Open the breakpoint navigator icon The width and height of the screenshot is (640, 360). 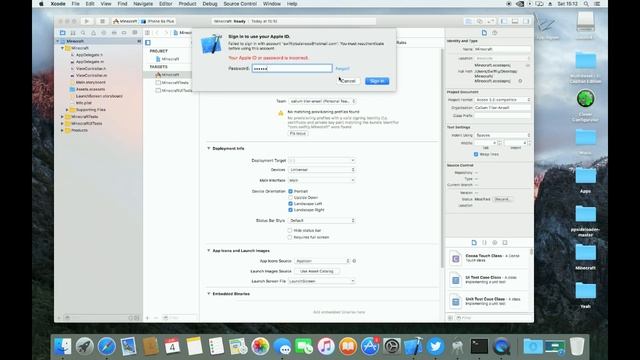[x=124, y=33]
